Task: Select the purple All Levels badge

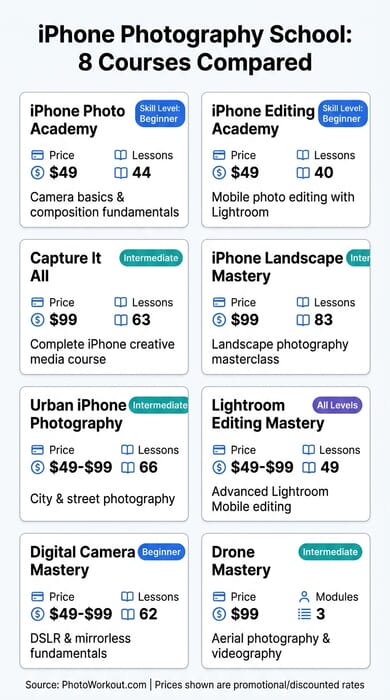Action: pos(337,405)
